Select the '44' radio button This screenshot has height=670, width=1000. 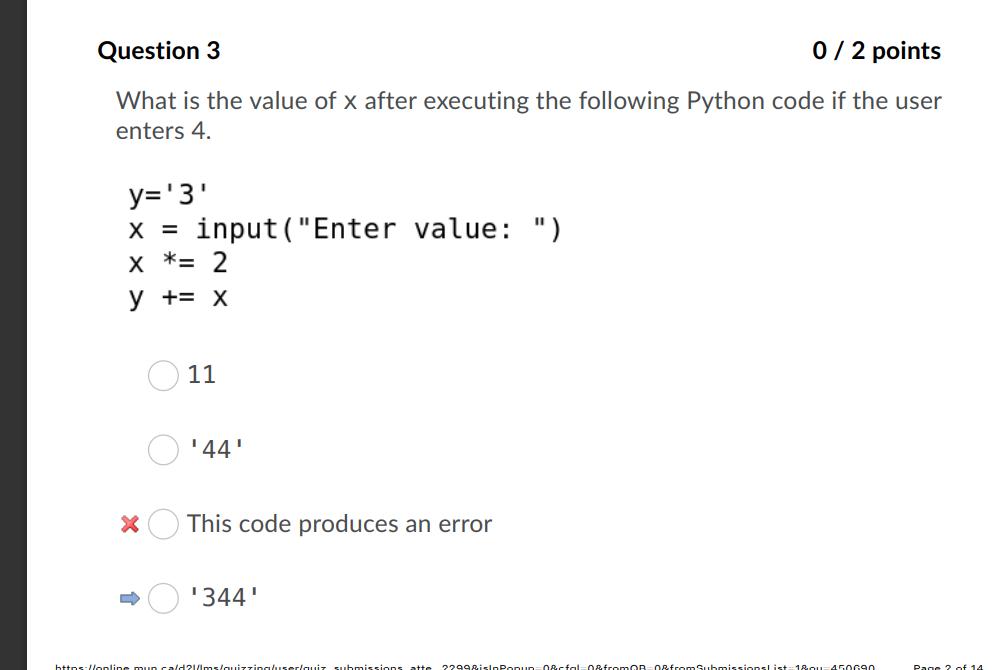click(162, 450)
